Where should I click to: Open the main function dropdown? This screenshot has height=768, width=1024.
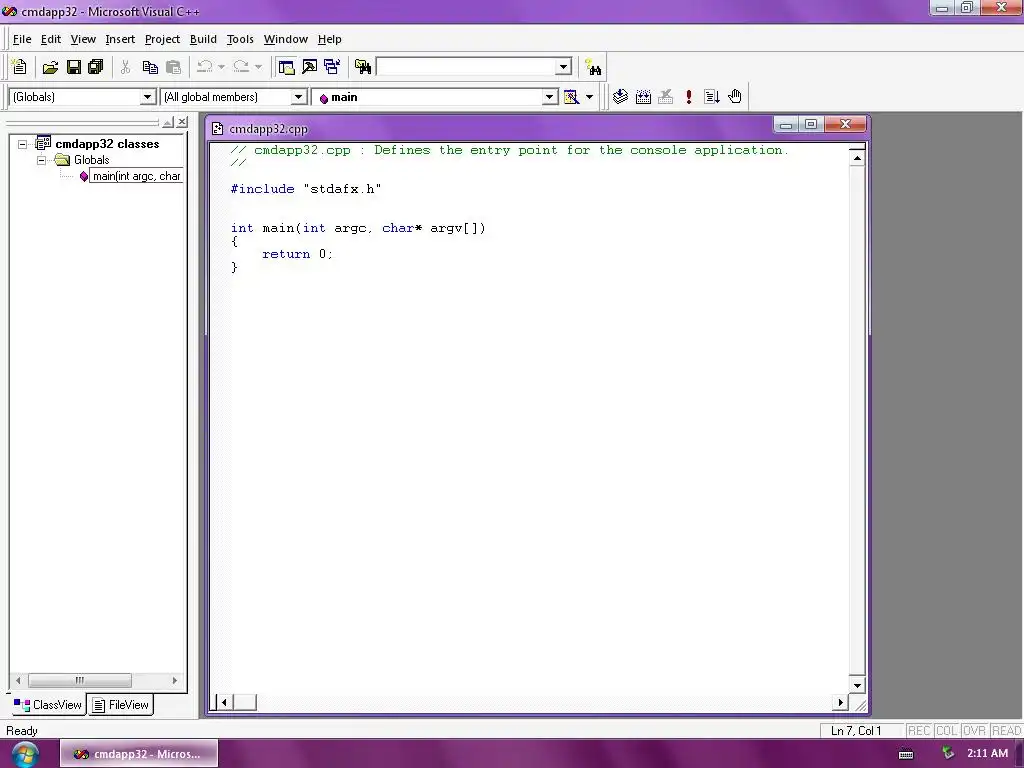coord(549,97)
